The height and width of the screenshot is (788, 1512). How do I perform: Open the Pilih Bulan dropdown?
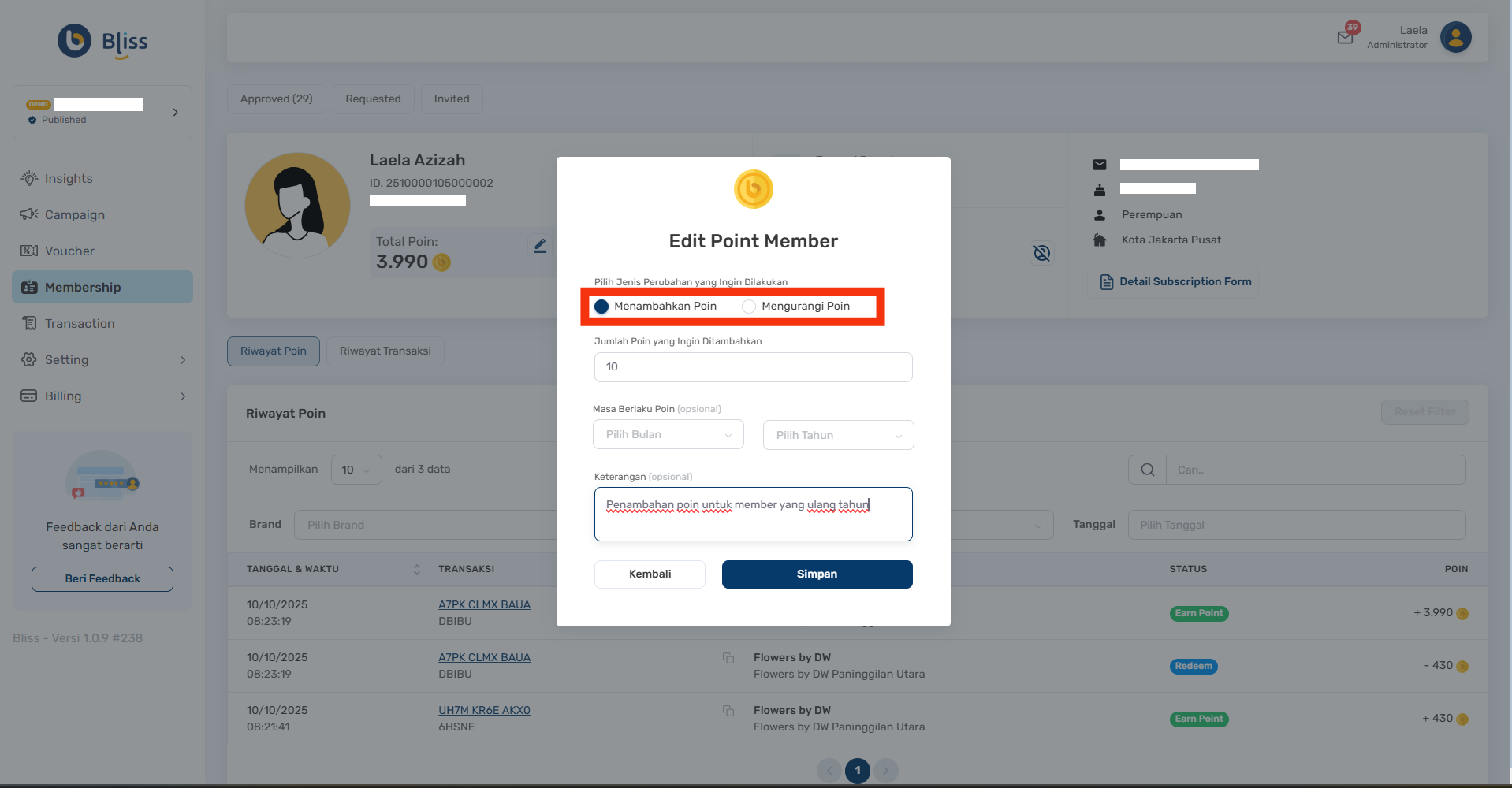point(668,435)
